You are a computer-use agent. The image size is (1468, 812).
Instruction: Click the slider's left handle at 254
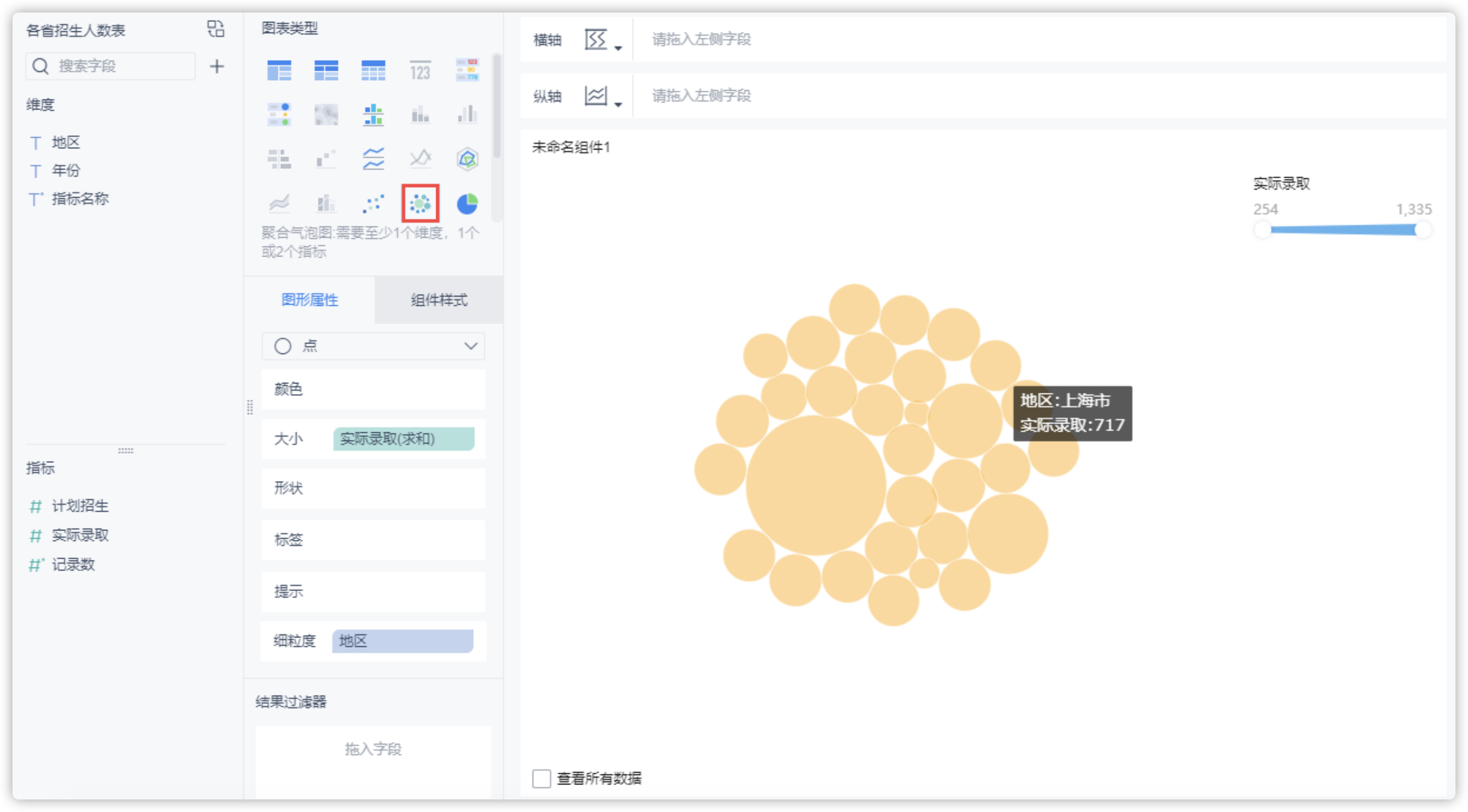(x=1263, y=230)
